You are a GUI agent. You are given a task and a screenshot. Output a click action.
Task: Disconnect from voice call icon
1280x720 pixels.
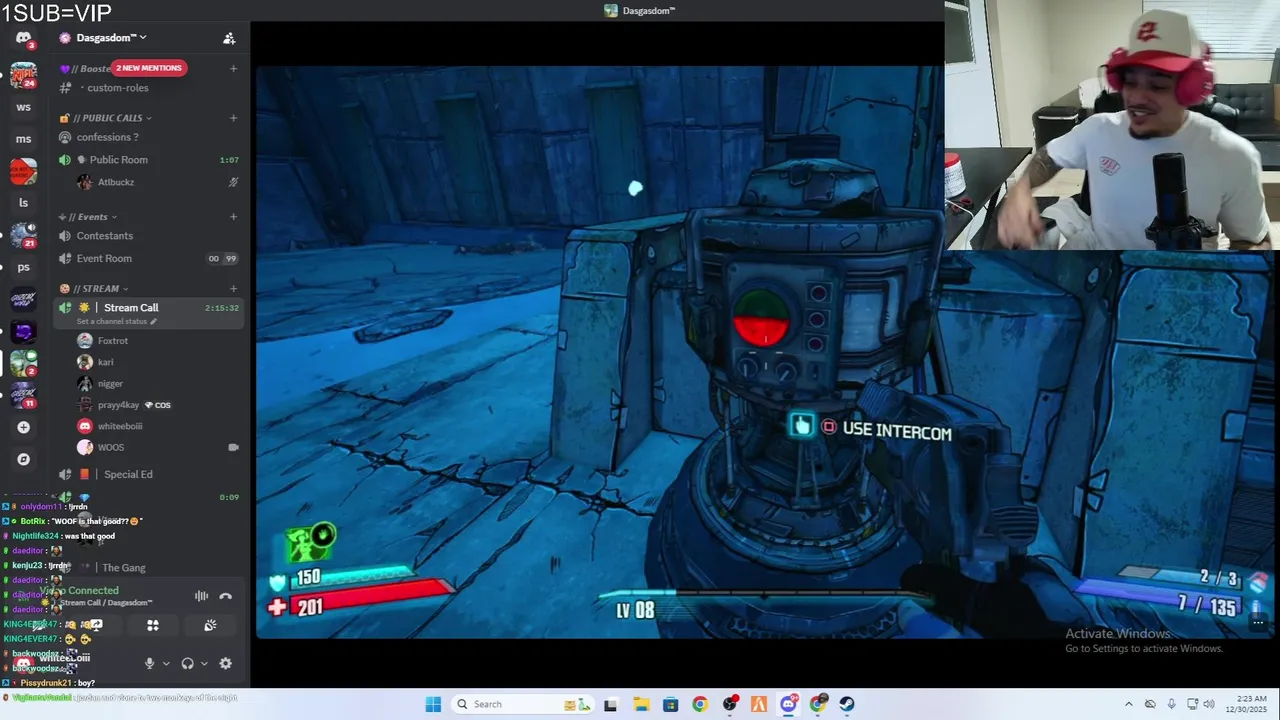(x=226, y=596)
